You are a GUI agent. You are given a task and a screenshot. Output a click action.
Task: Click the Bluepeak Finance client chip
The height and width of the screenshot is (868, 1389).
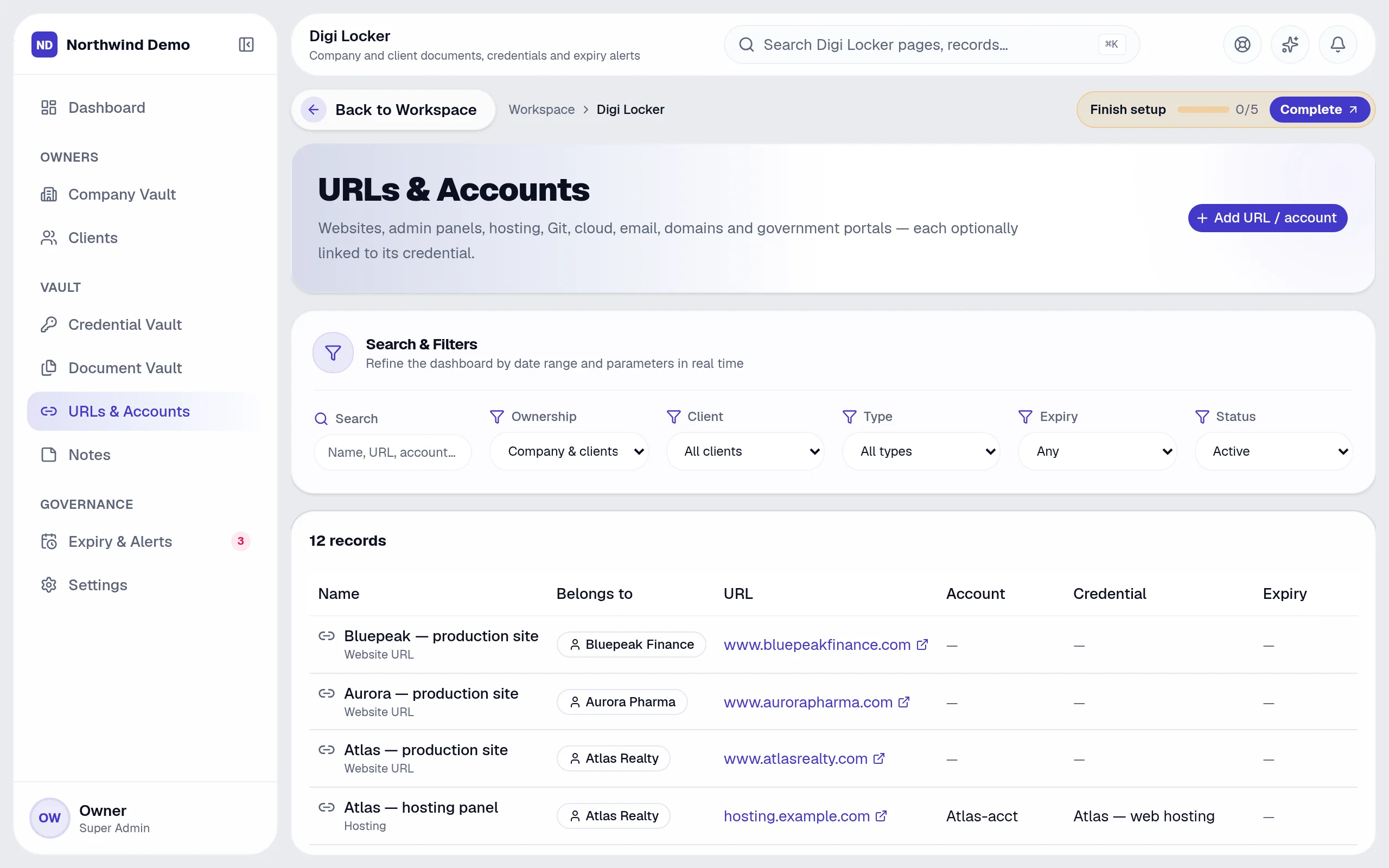point(631,644)
